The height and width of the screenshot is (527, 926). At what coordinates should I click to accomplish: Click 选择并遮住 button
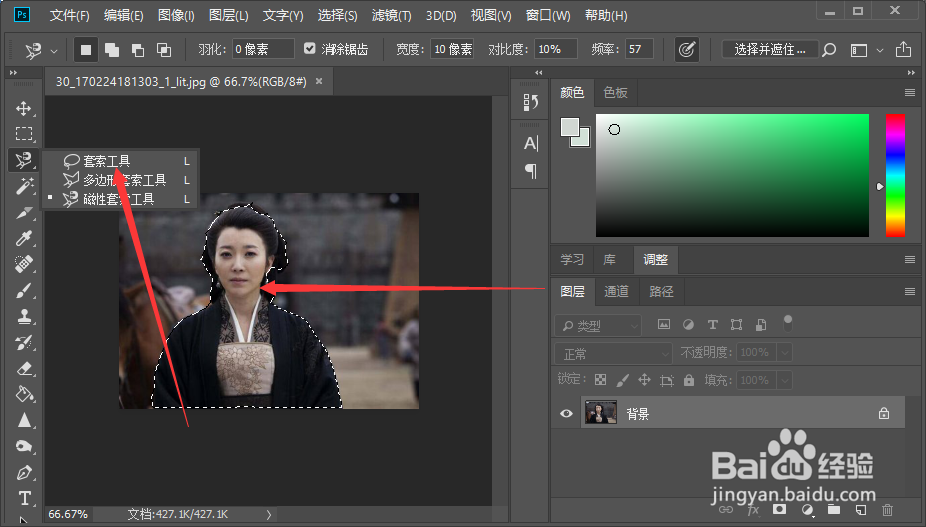(x=770, y=50)
